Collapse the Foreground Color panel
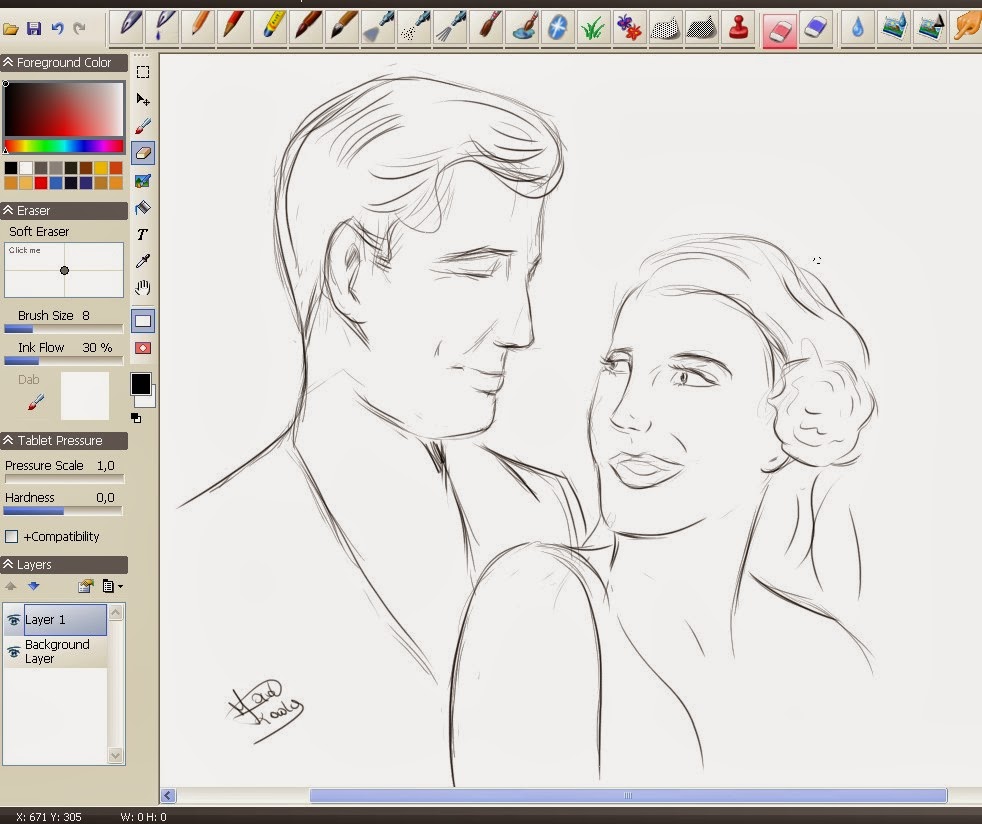Image resolution: width=982 pixels, height=824 pixels. point(9,63)
